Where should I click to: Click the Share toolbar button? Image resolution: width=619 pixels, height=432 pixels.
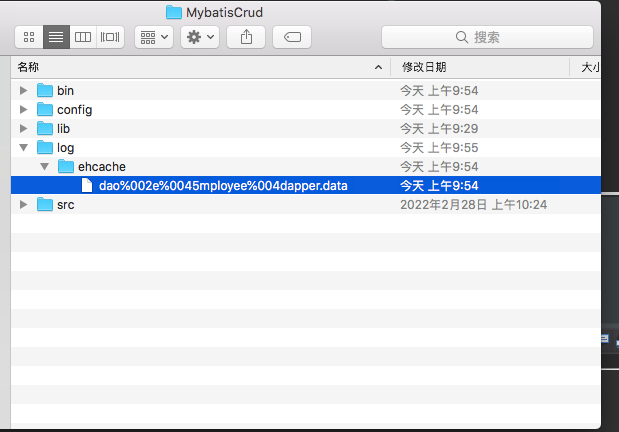coord(246,37)
